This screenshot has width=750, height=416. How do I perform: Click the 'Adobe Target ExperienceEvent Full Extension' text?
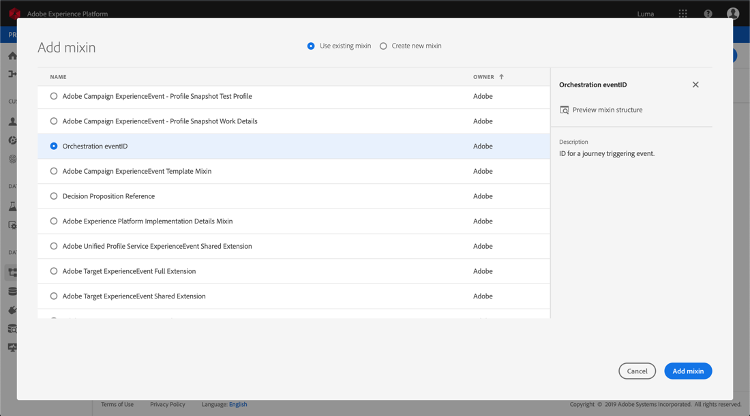point(129,271)
